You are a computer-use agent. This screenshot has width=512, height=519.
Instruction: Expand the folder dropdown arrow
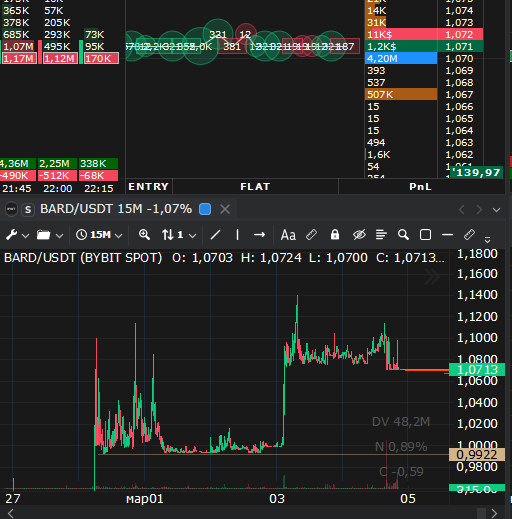59,236
